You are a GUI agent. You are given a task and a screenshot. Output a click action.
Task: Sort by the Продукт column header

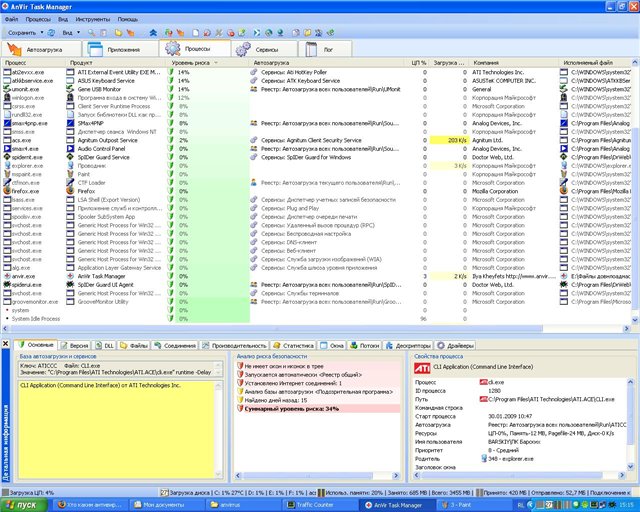pyautogui.click(x=117, y=62)
